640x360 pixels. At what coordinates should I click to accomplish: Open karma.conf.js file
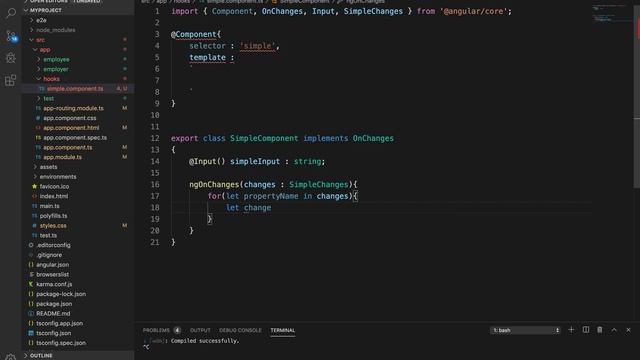pyautogui.click(x=54, y=284)
